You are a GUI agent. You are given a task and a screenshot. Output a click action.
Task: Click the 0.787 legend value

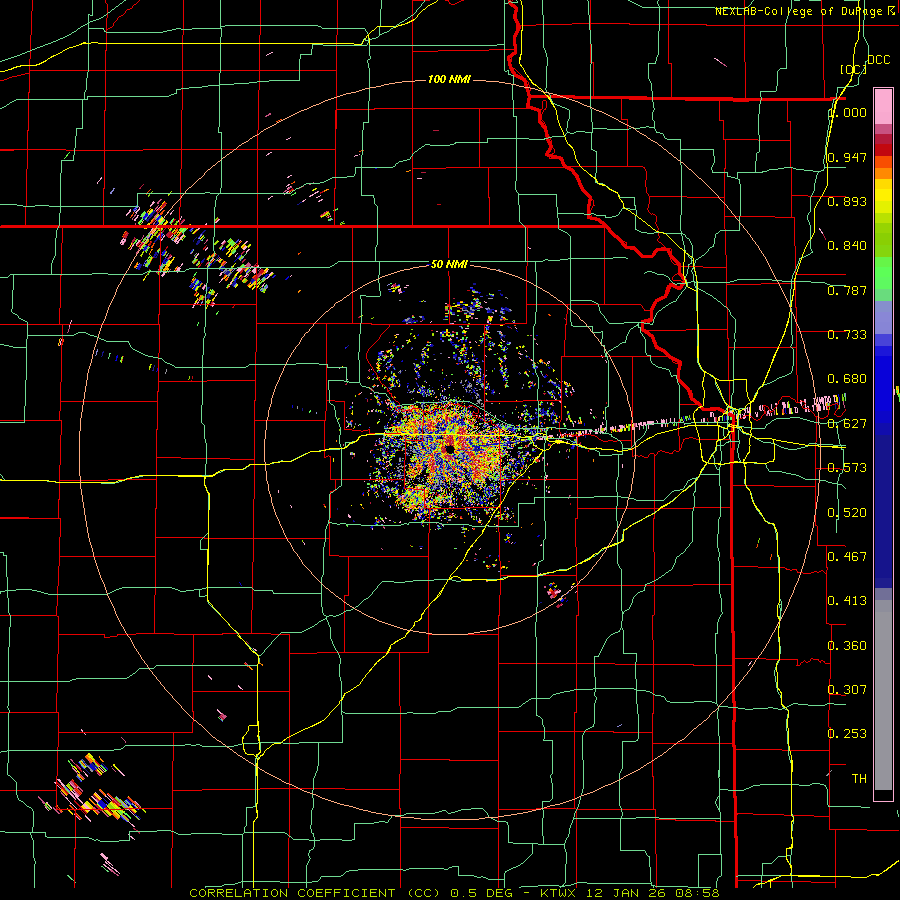pos(847,290)
